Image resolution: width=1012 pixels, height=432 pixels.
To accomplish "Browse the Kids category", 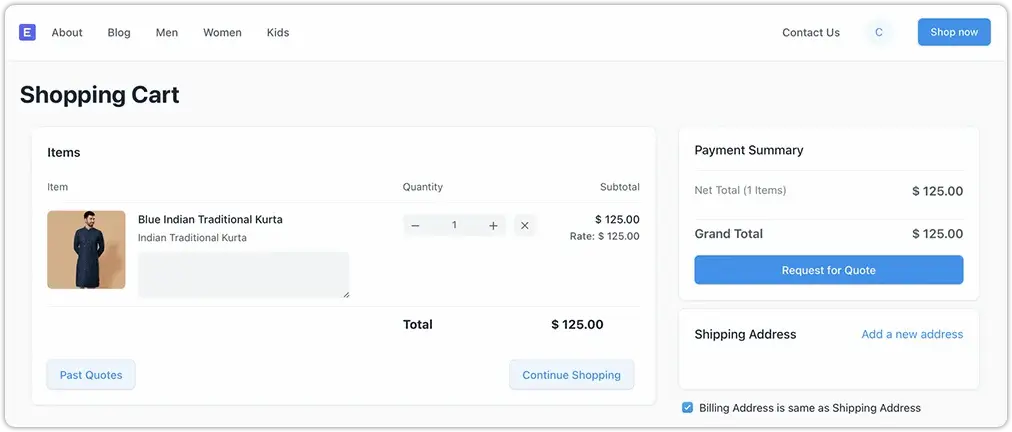I will click(278, 32).
